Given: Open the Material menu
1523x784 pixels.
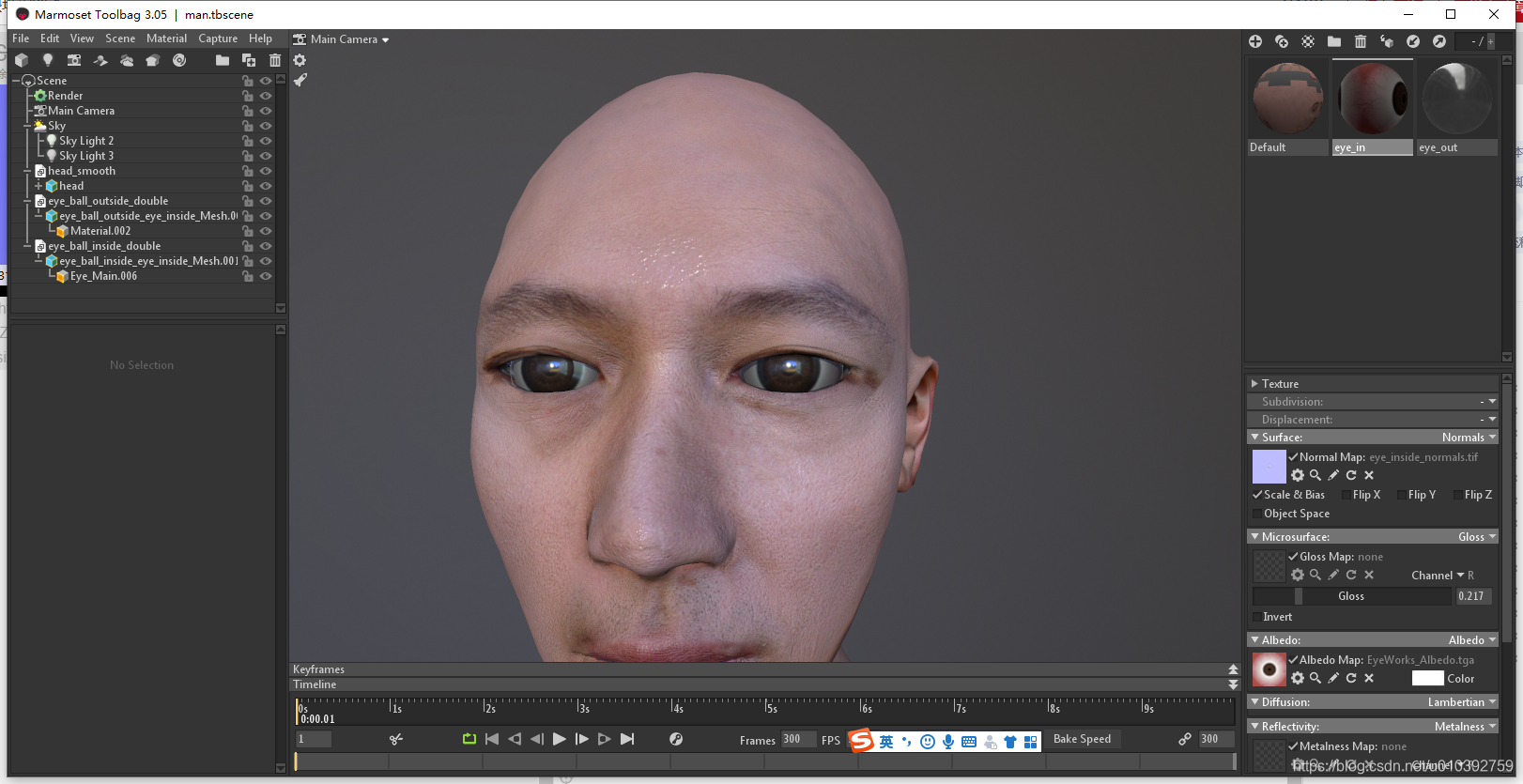Looking at the screenshot, I should 166,38.
